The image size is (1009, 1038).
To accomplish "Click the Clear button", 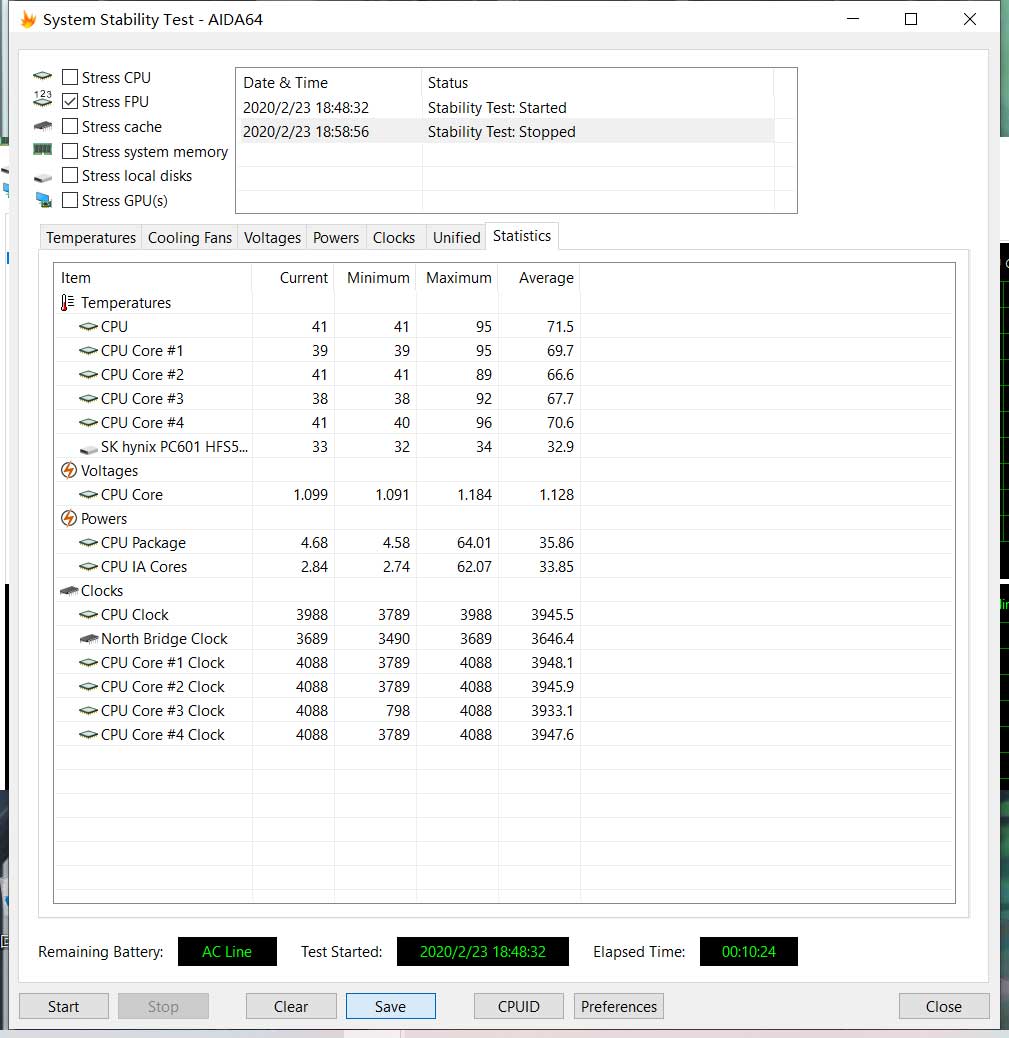I will tap(291, 1006).
